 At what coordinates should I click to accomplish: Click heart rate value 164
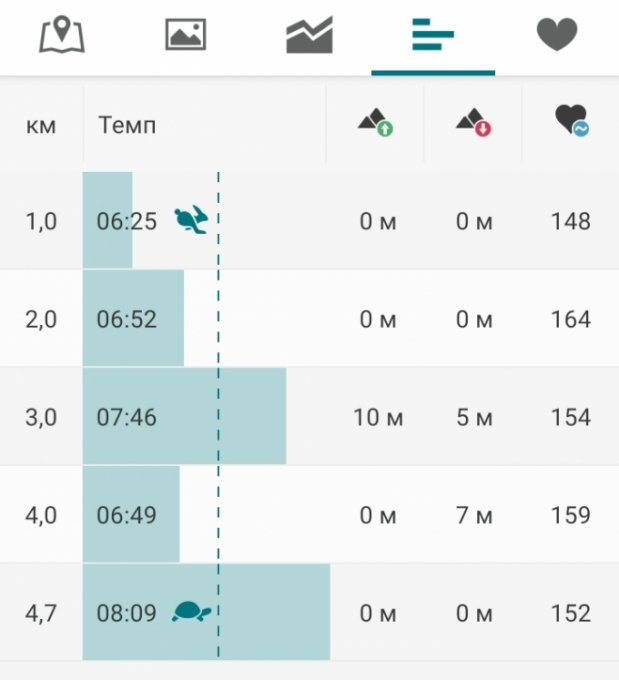(570, 319)
